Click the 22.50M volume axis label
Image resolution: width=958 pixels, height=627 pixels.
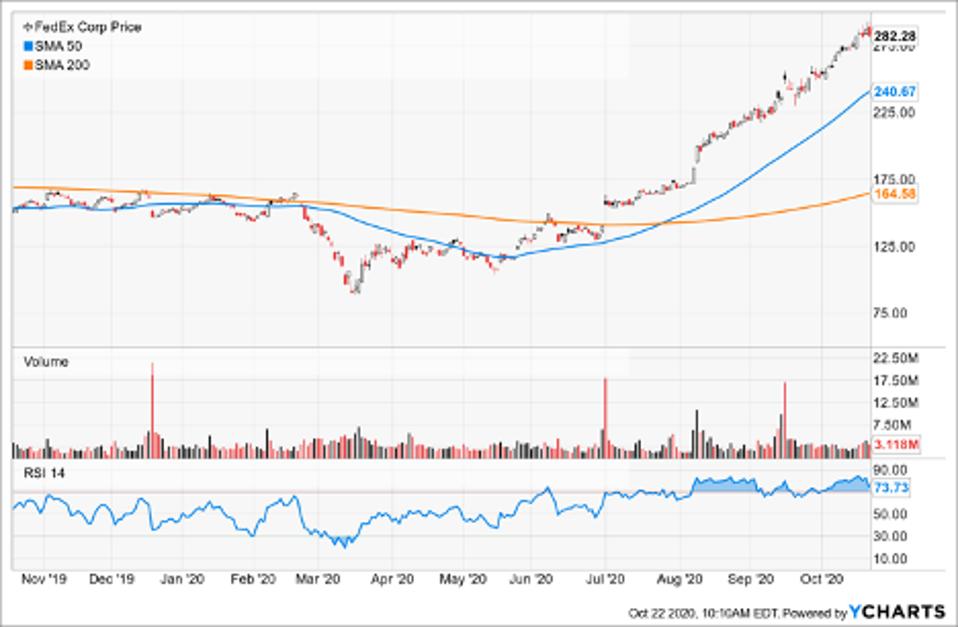coord(896,358)
